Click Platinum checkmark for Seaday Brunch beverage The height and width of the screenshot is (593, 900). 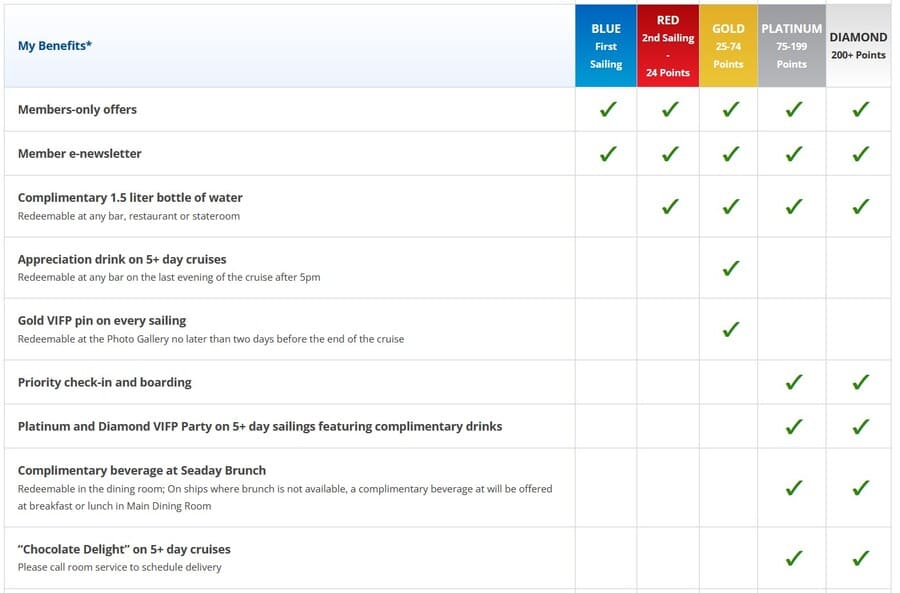coord(794,487)
